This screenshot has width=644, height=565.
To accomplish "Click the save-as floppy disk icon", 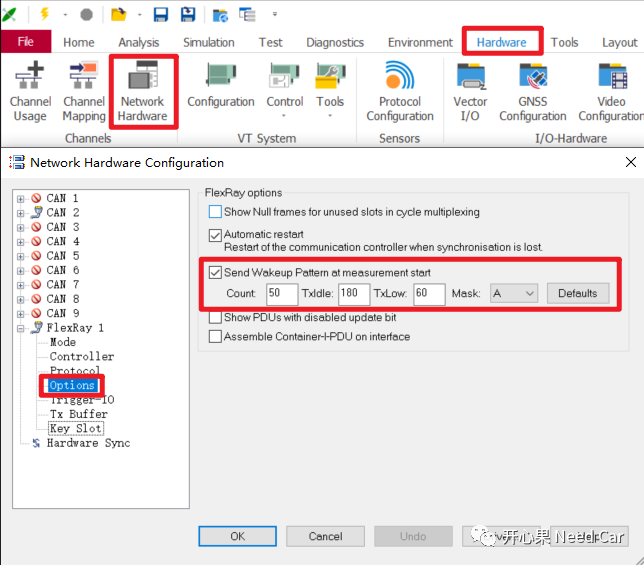I will 188,14.
